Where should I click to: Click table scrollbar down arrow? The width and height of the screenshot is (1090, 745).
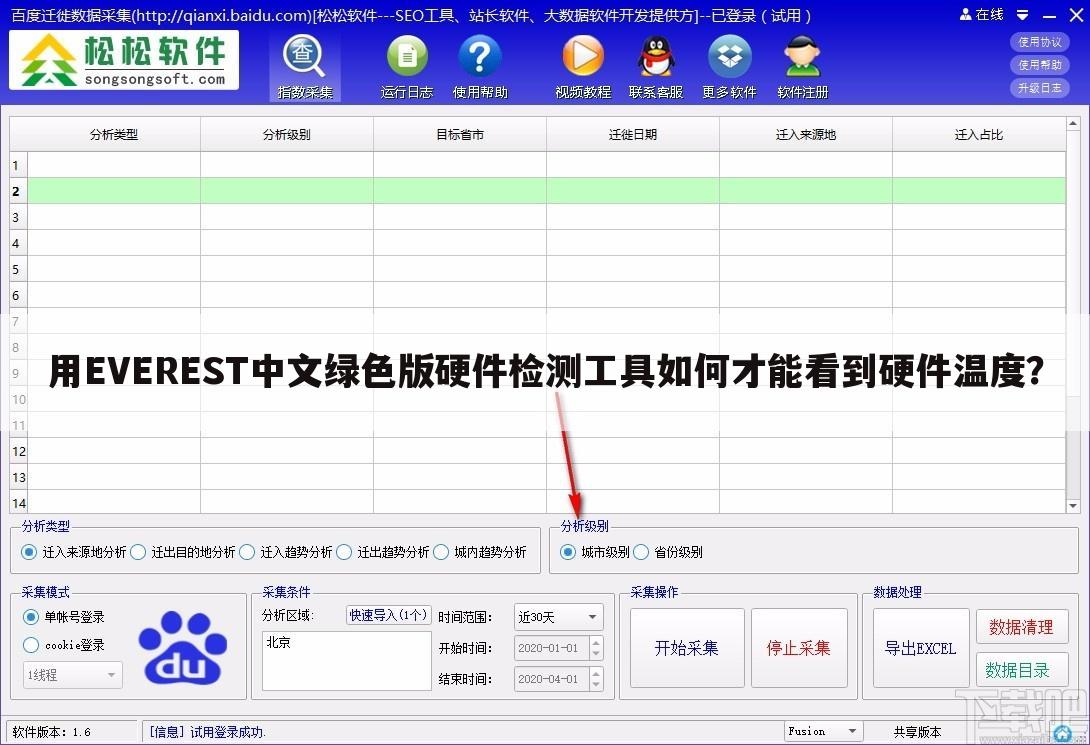[1073, 506]
